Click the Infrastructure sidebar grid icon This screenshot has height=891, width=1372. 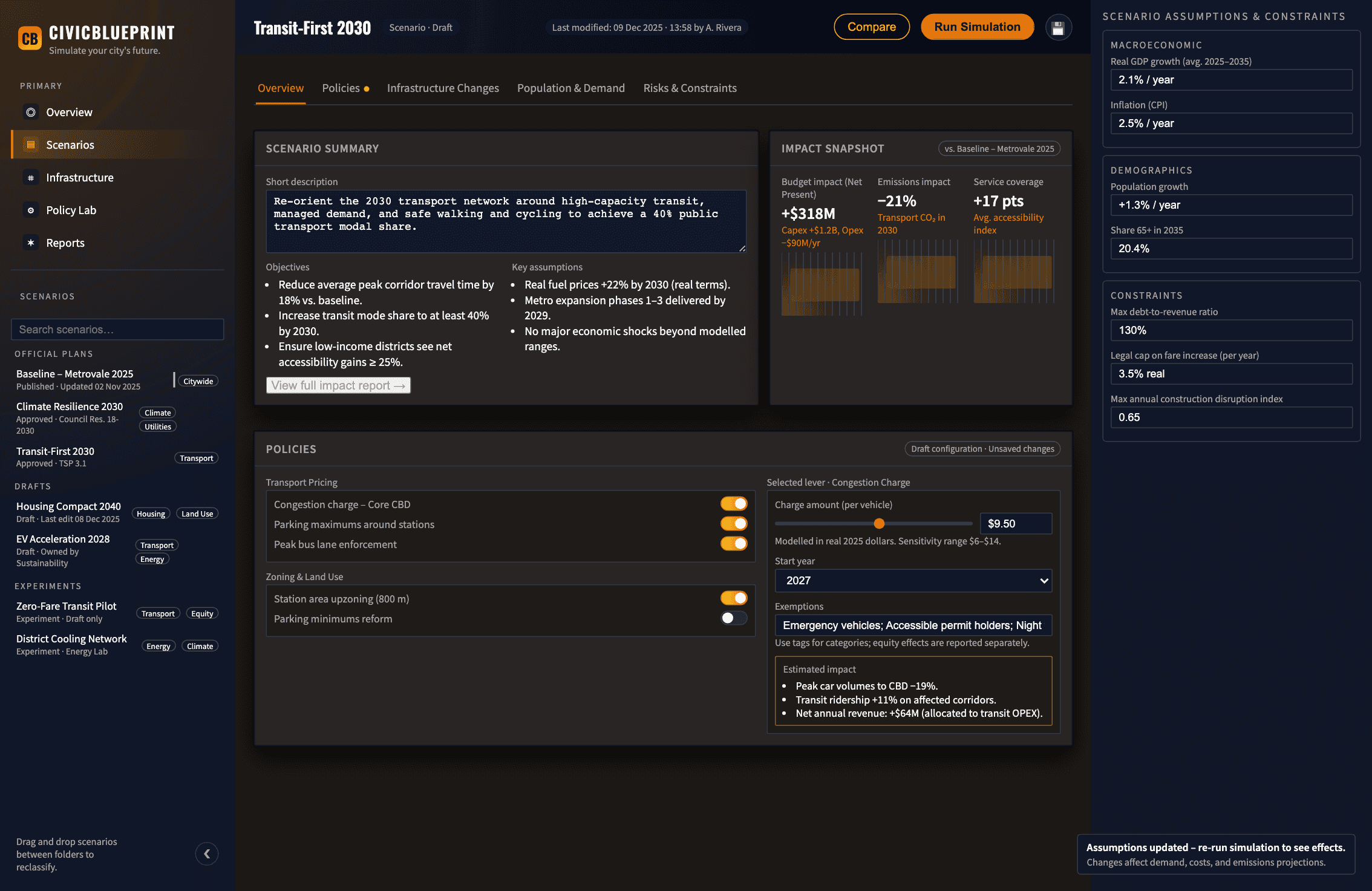[31, 178]
